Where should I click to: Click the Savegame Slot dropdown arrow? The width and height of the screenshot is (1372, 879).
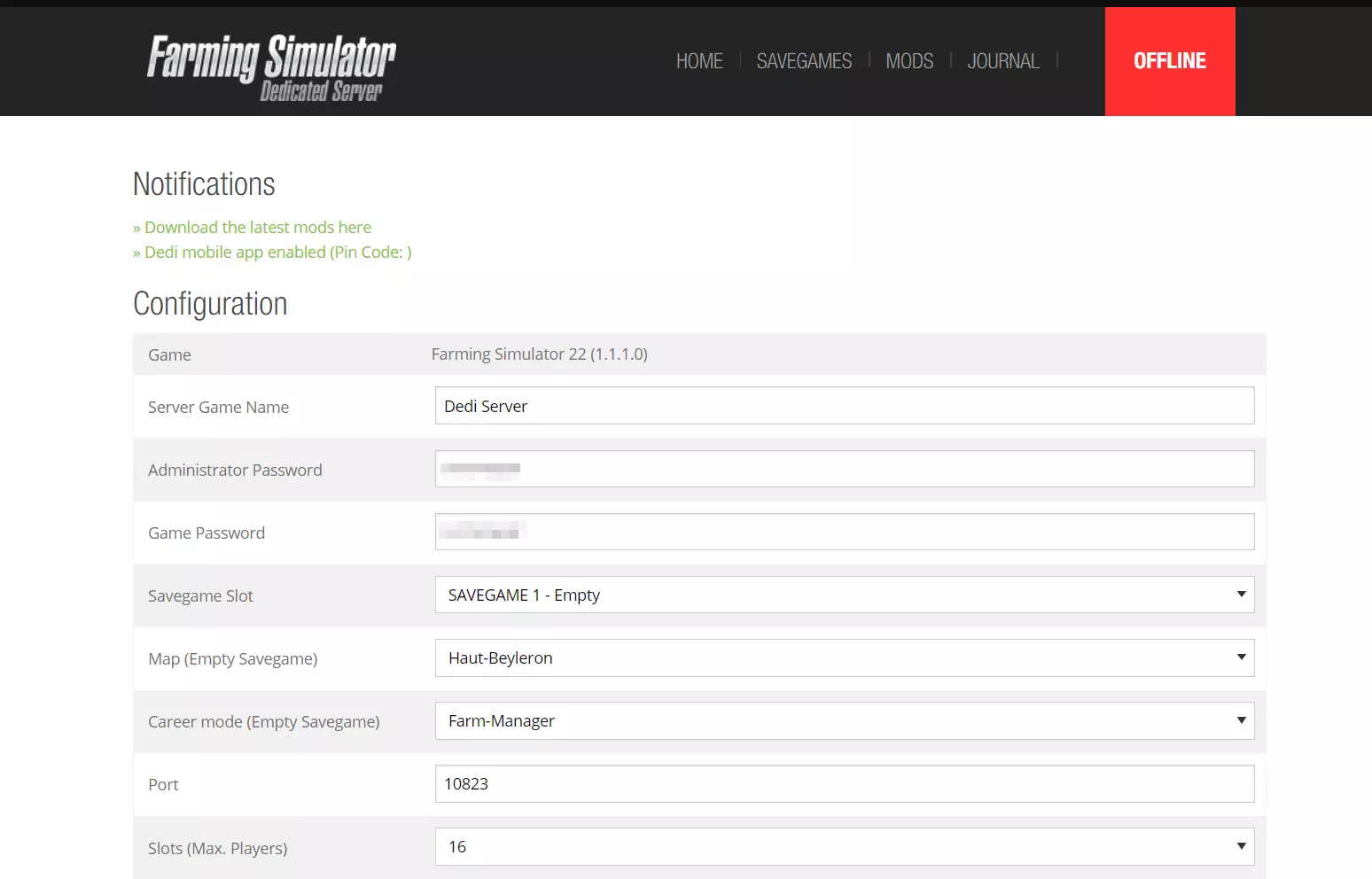click(x=1241, y=595)
